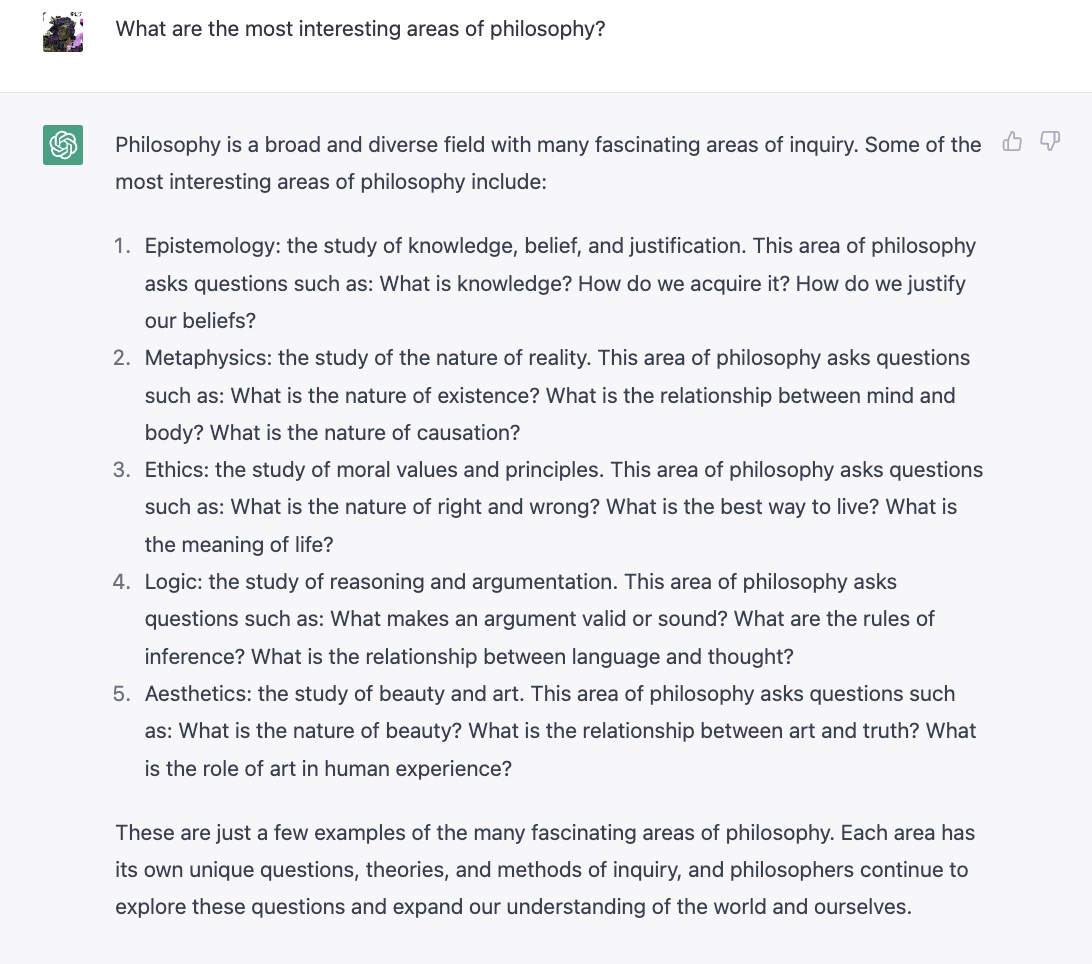Screen dimensions: 1092x964
Task: Click the user's question about philosophy areas
Action: 360,28
